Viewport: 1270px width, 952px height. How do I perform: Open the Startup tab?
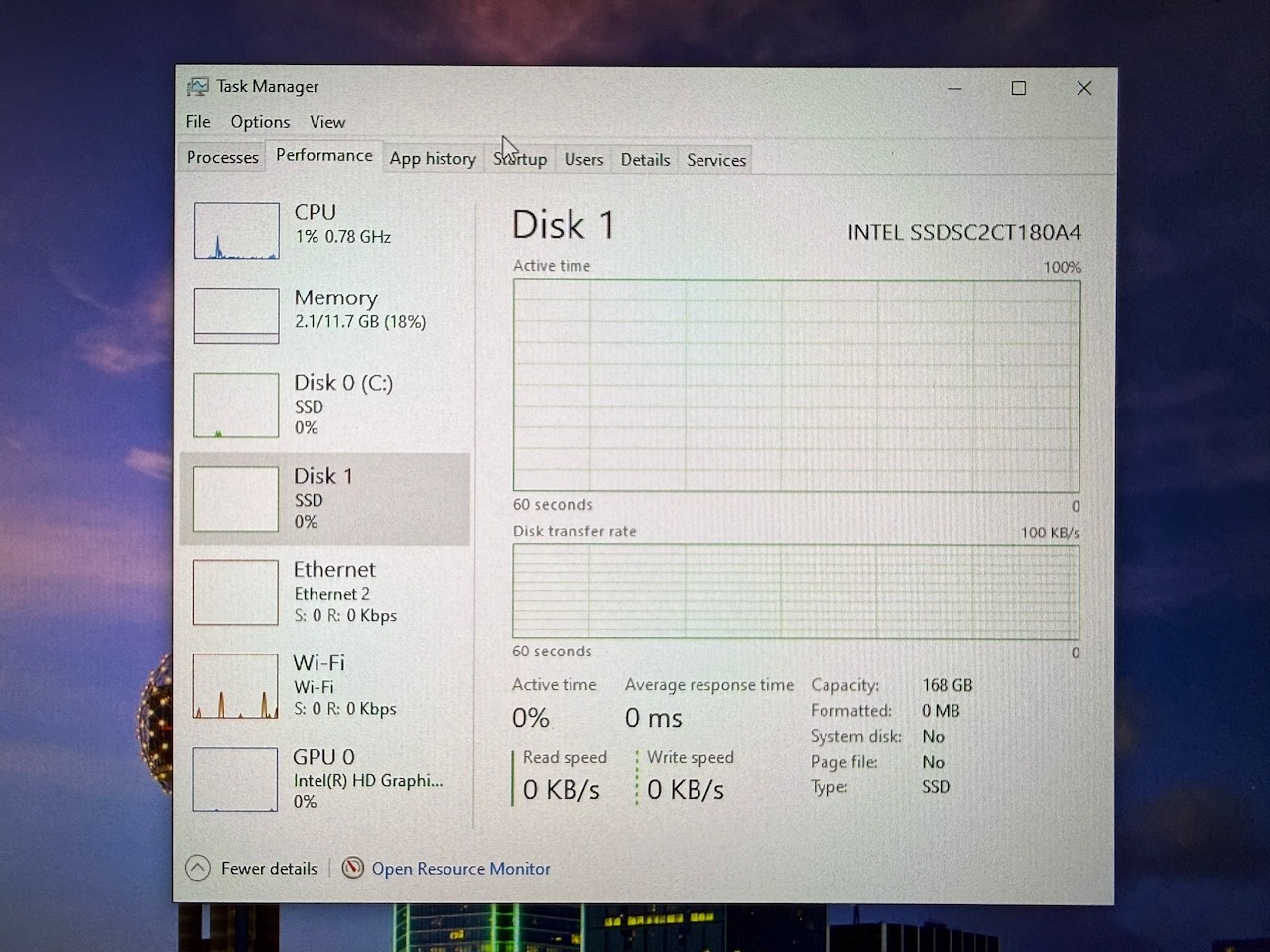click(x=520, y=159)
